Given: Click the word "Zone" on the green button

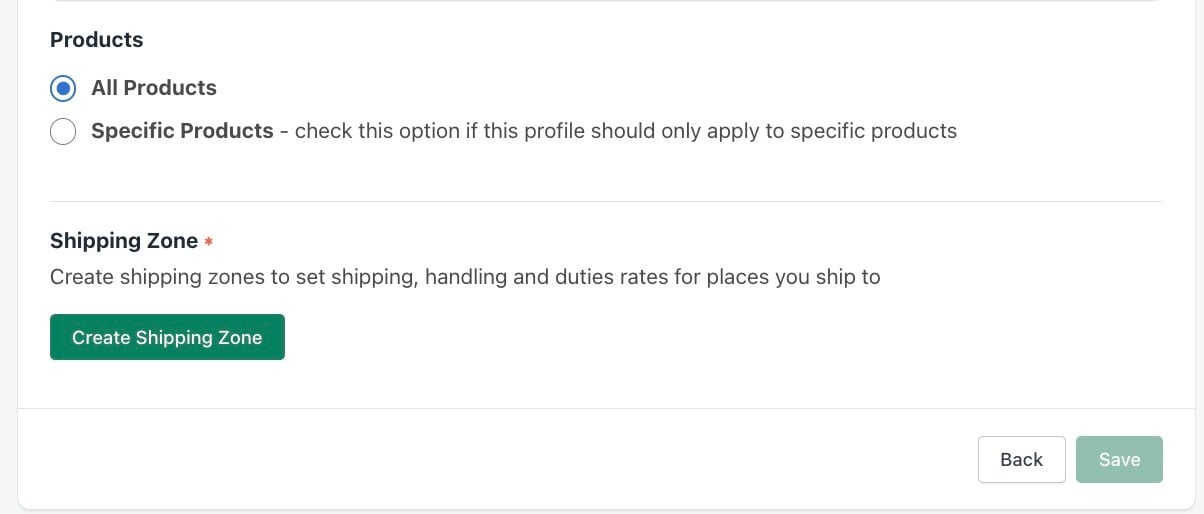Looking at the screenshot, I should click(240, 338).
